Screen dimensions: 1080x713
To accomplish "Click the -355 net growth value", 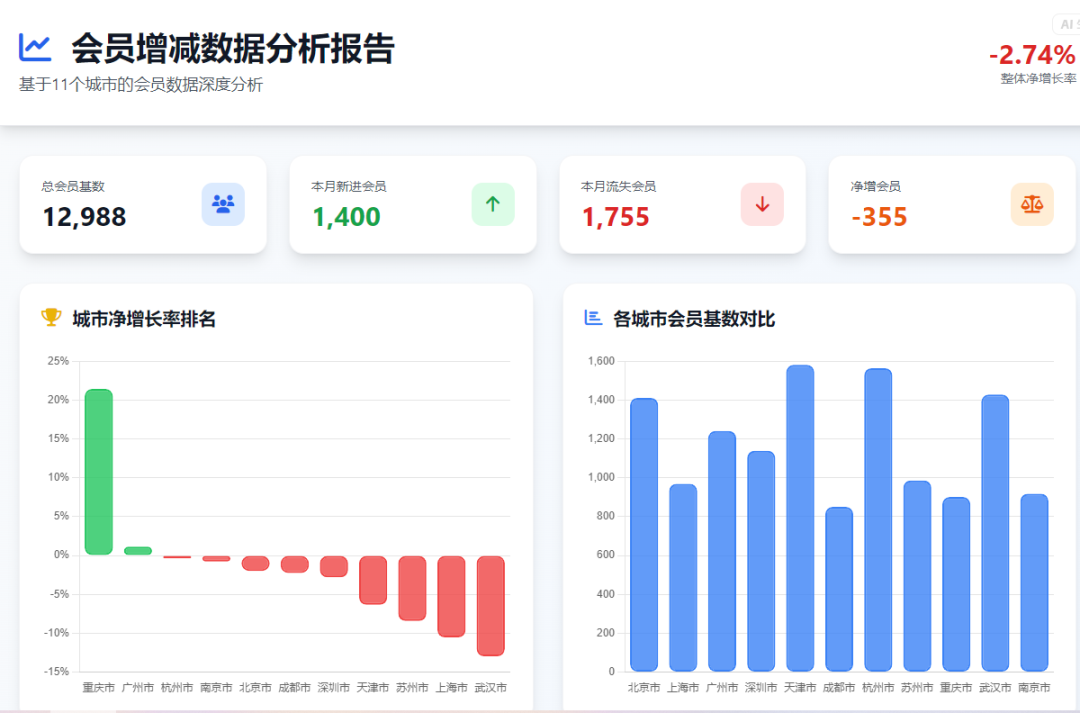I will pyautogui.click(x=881, y=217).
